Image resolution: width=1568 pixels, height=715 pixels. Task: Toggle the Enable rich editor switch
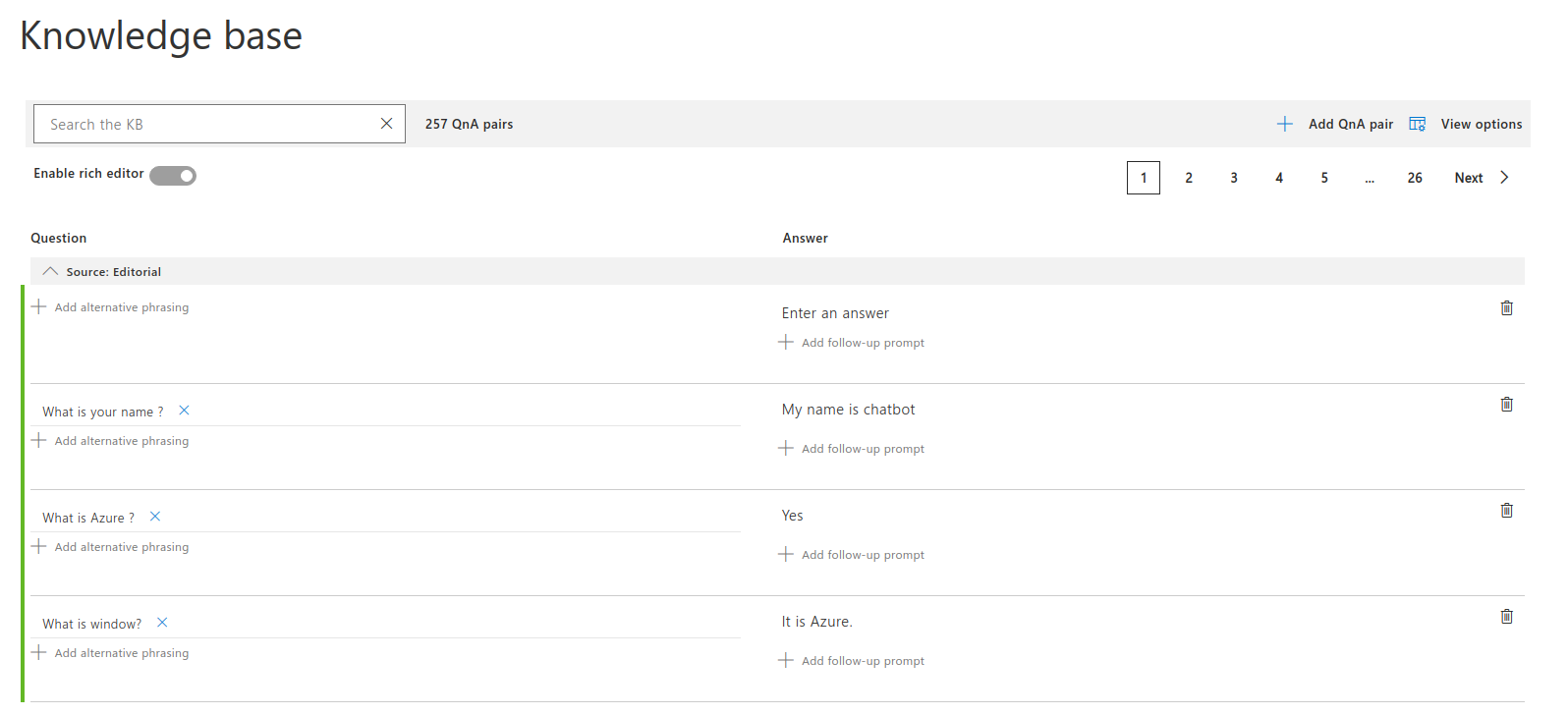click(x=173, y=176)
